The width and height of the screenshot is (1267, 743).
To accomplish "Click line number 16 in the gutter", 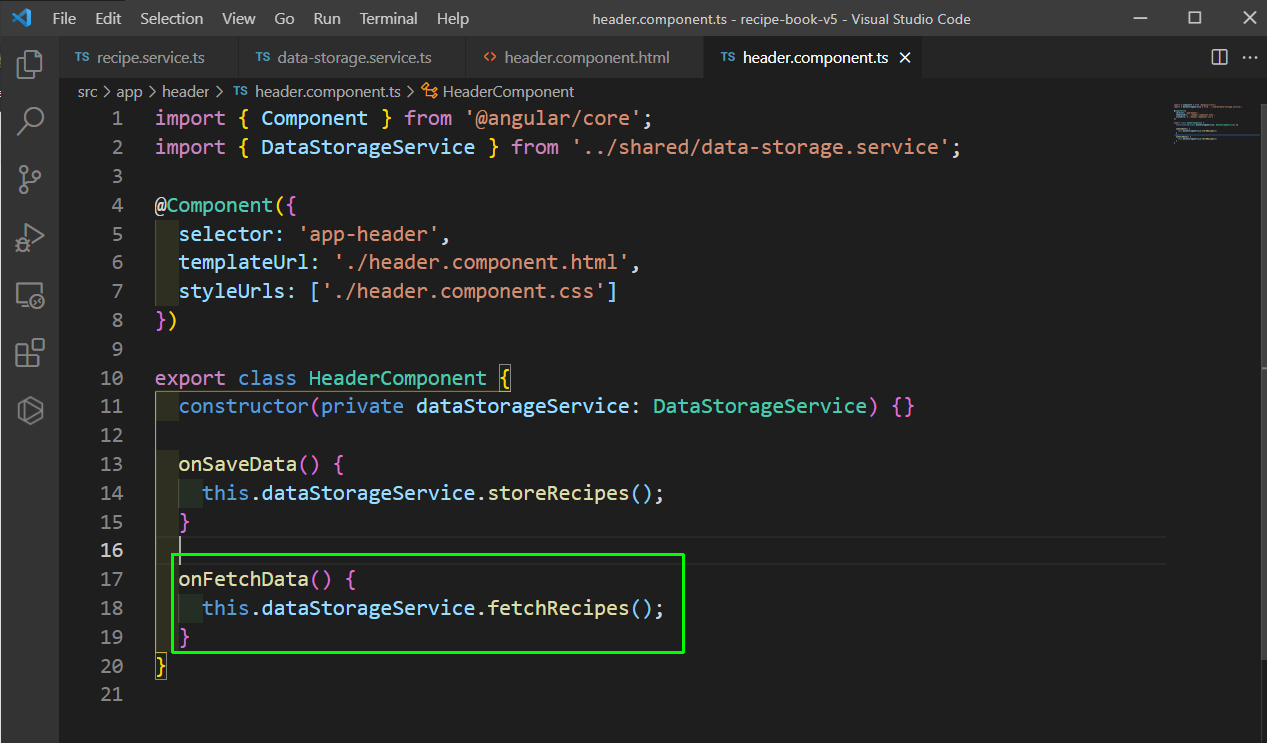I will [112, 550].
